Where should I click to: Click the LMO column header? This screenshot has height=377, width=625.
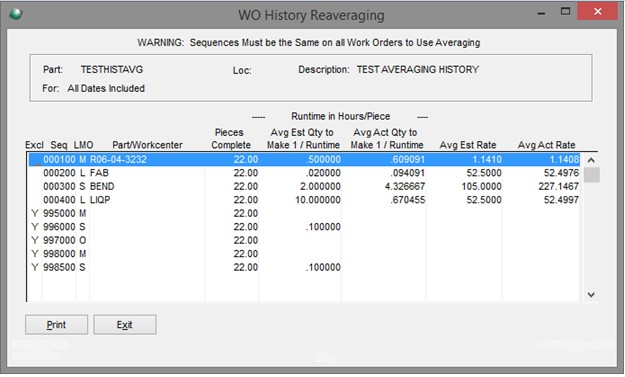[x=83, y=145]
